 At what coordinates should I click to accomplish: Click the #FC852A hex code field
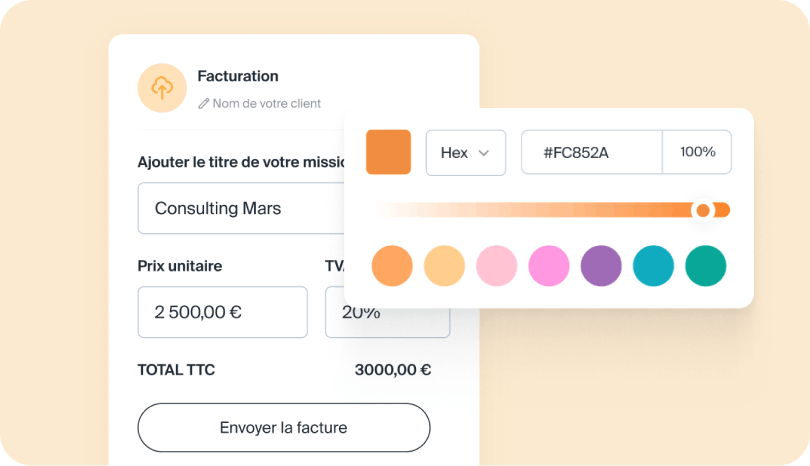[x=591, y=153]
